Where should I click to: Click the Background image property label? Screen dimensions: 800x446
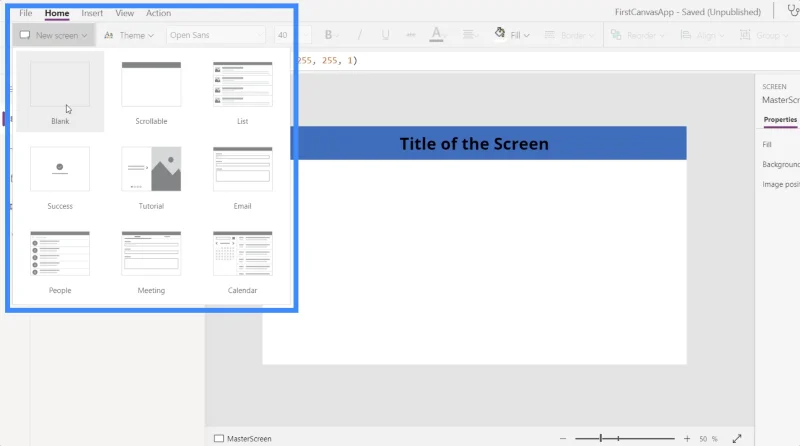781,164
